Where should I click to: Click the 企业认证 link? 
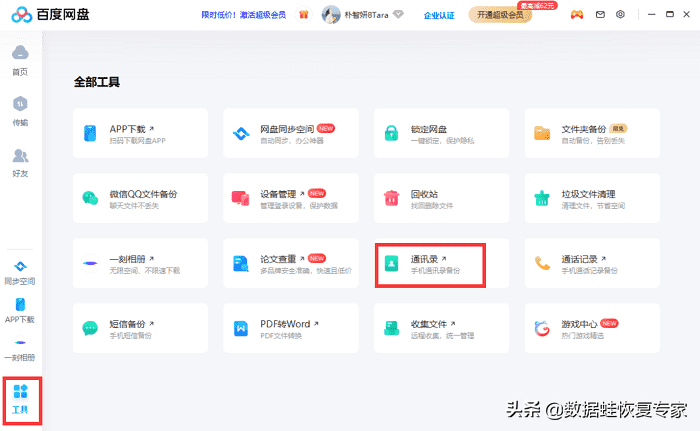[439, 16]
